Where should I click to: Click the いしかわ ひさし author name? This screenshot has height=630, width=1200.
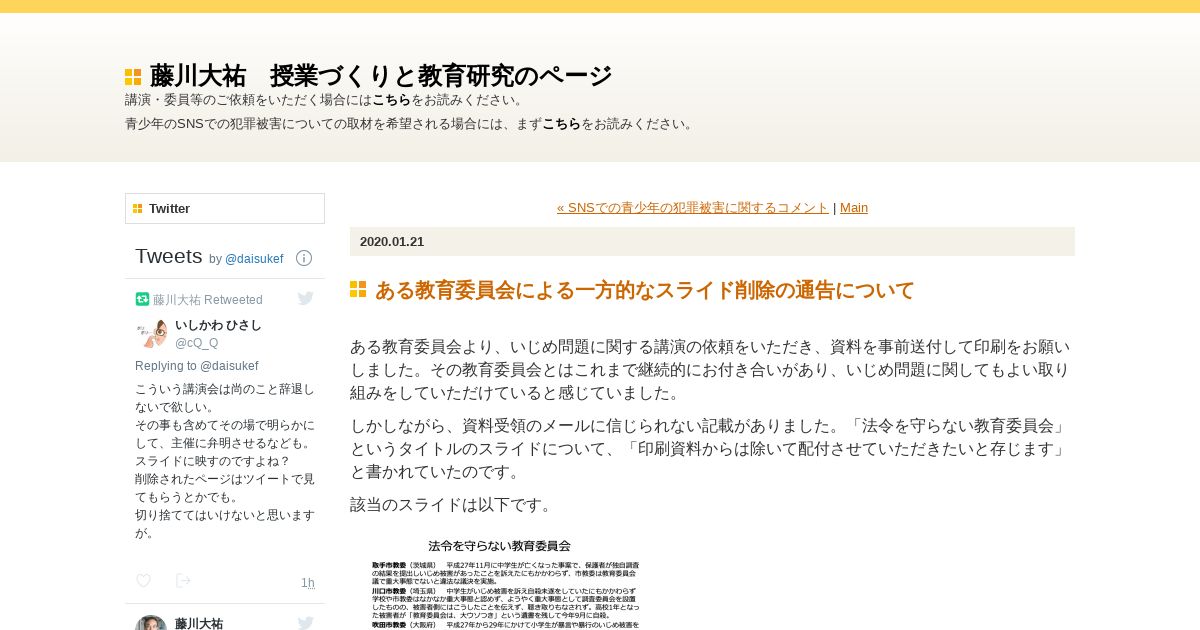click(x=218, y=325)
